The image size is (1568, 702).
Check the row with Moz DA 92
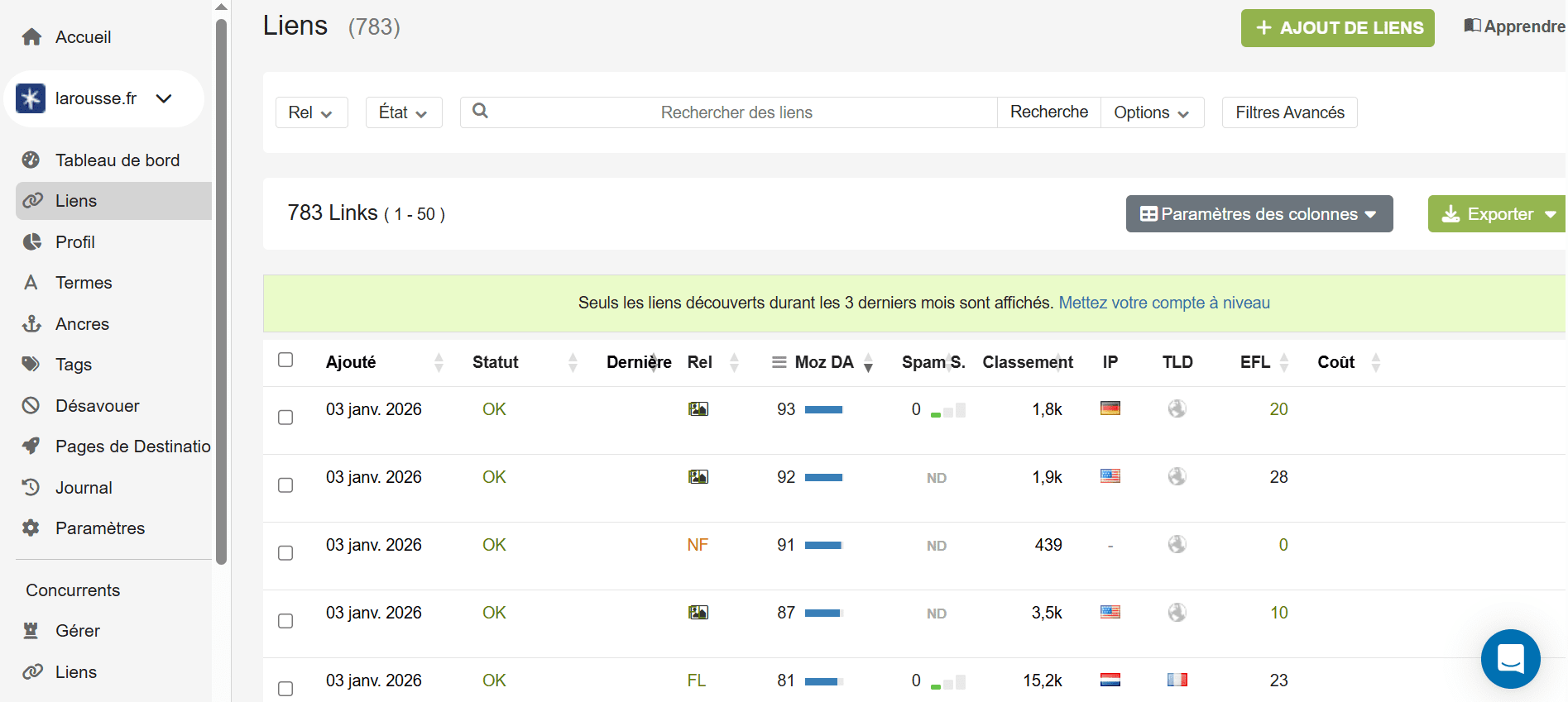click(285, 485)
